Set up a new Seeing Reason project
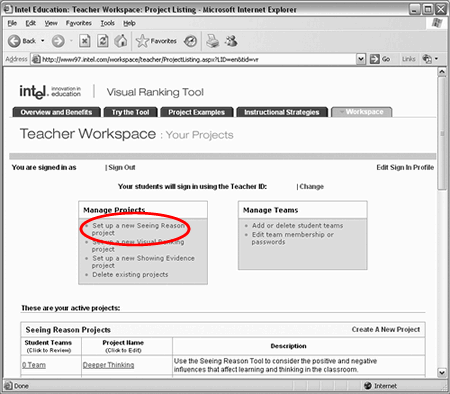Image resolution: width=450 pixels, height=394 pixels. click(x=138, y=229)
